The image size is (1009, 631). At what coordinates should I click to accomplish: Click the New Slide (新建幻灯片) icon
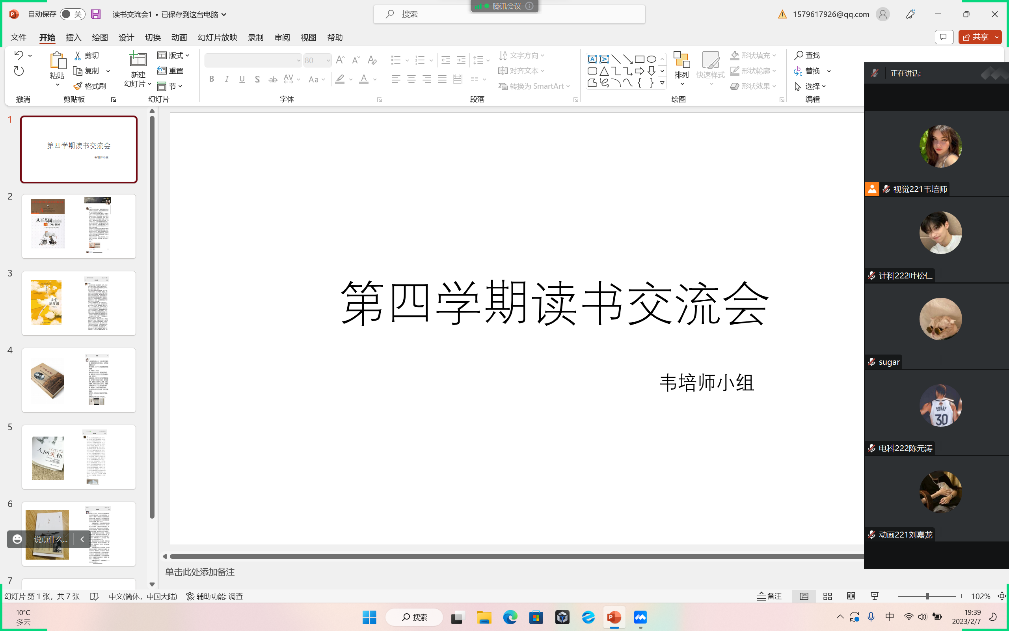(137, 59)
